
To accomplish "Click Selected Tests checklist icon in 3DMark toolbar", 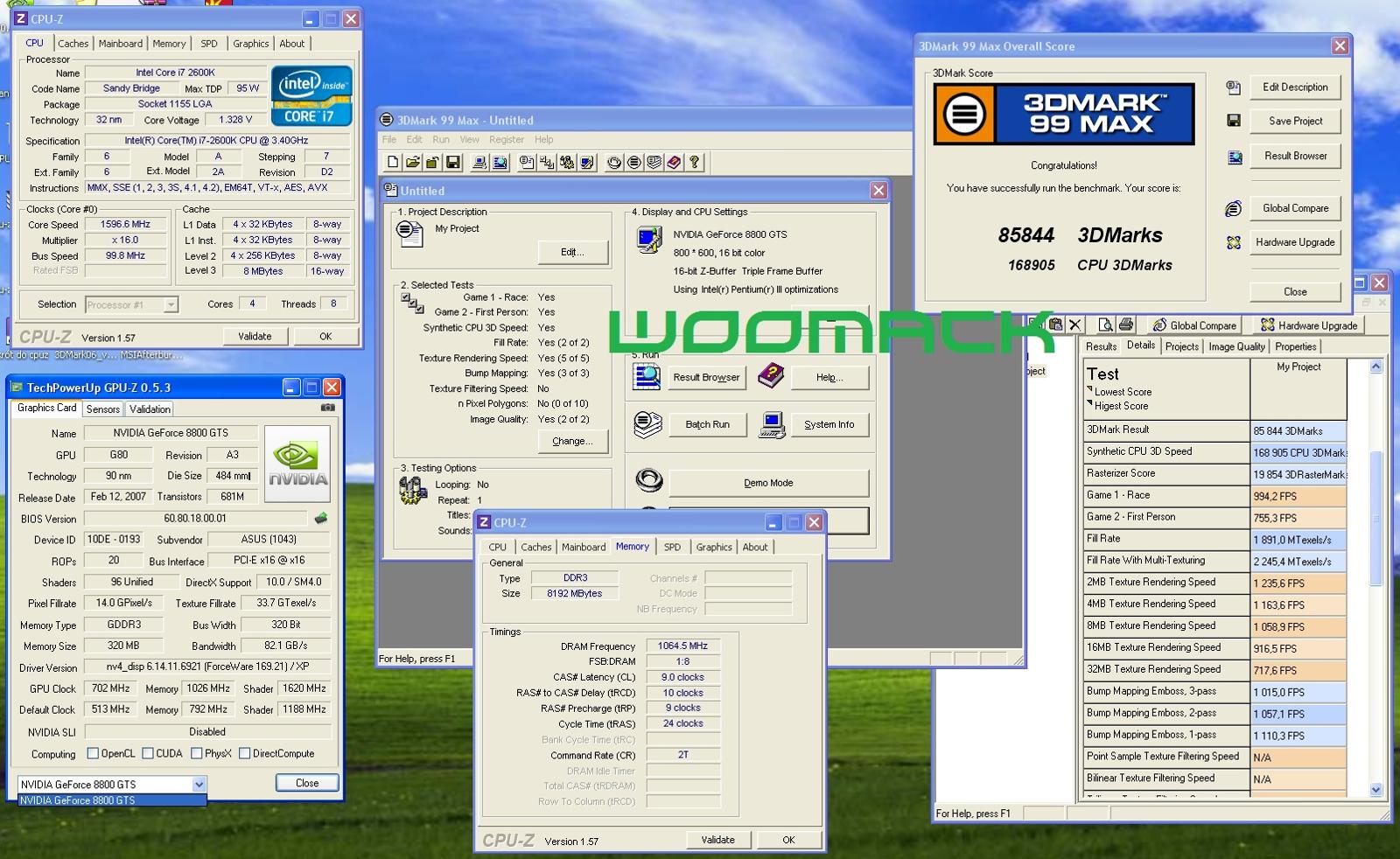I will [x=547, y=162].
